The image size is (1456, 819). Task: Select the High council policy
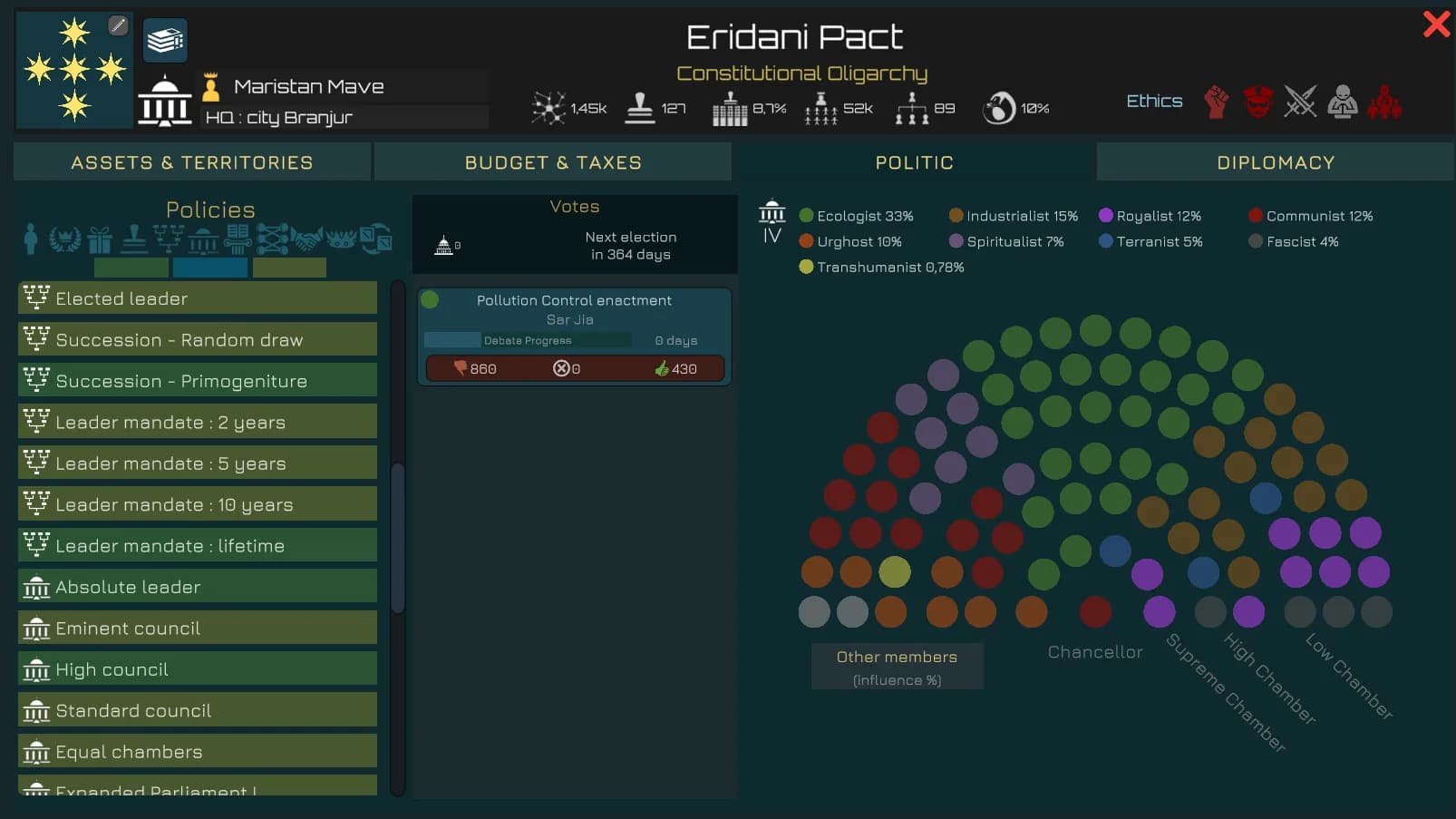[x=198, y=669]
